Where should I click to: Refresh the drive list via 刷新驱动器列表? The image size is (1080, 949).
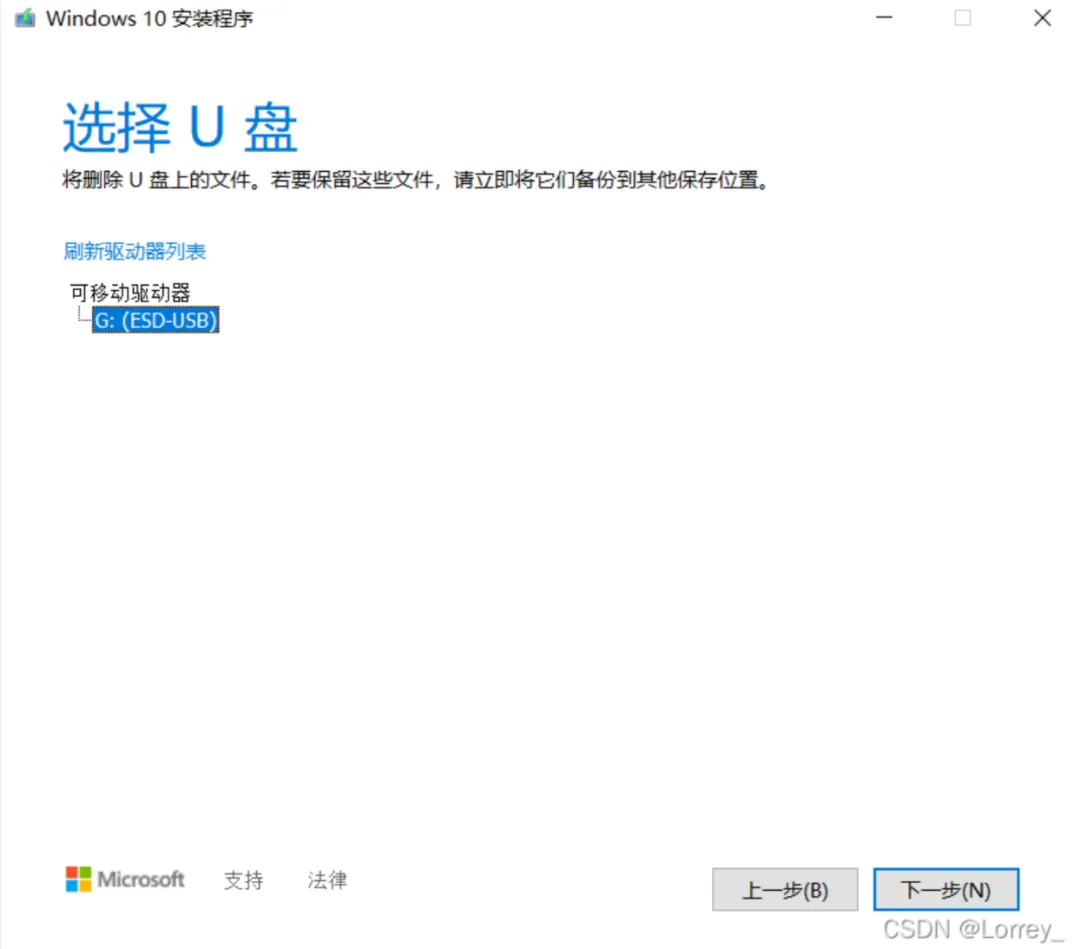(x=135, y=251)
